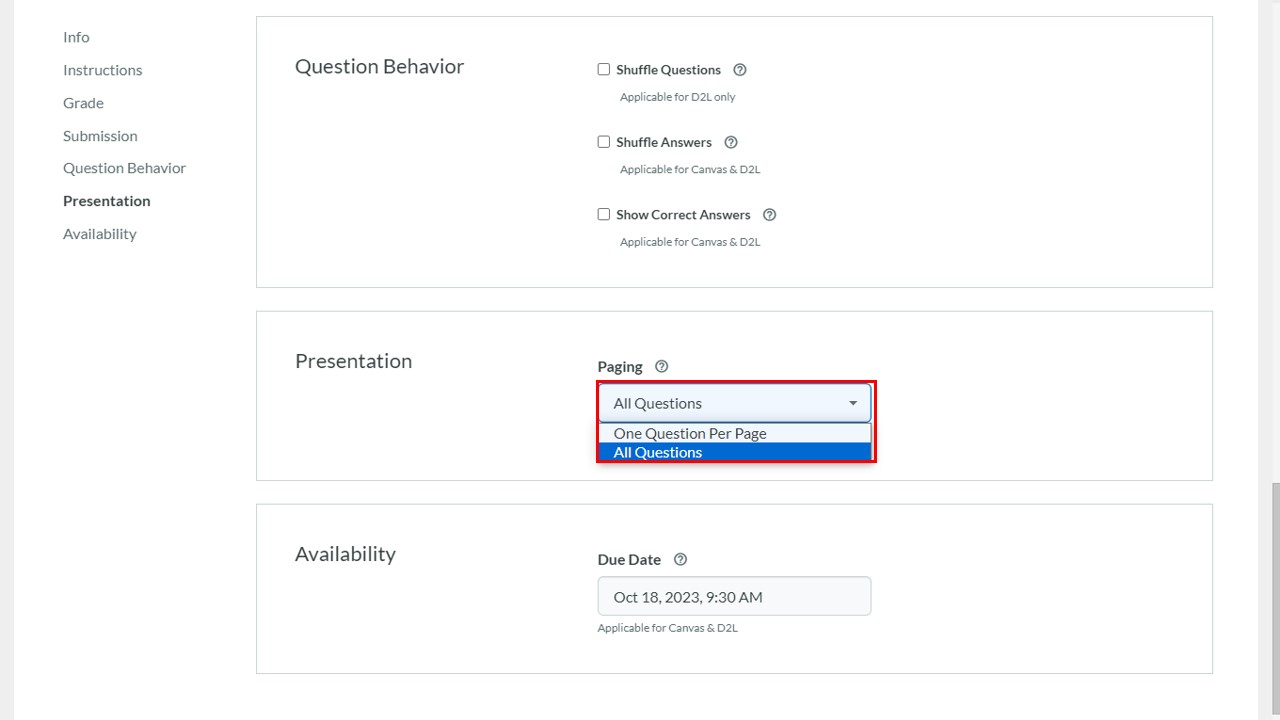
Task: Navigate to Submission in sidebar
Action: (x=100, y=136)
